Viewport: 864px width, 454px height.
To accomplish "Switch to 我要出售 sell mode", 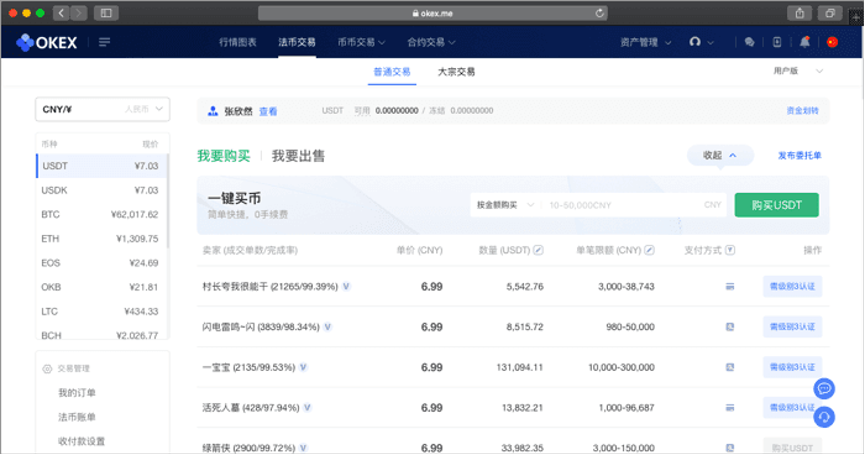I will coord(298,156).
